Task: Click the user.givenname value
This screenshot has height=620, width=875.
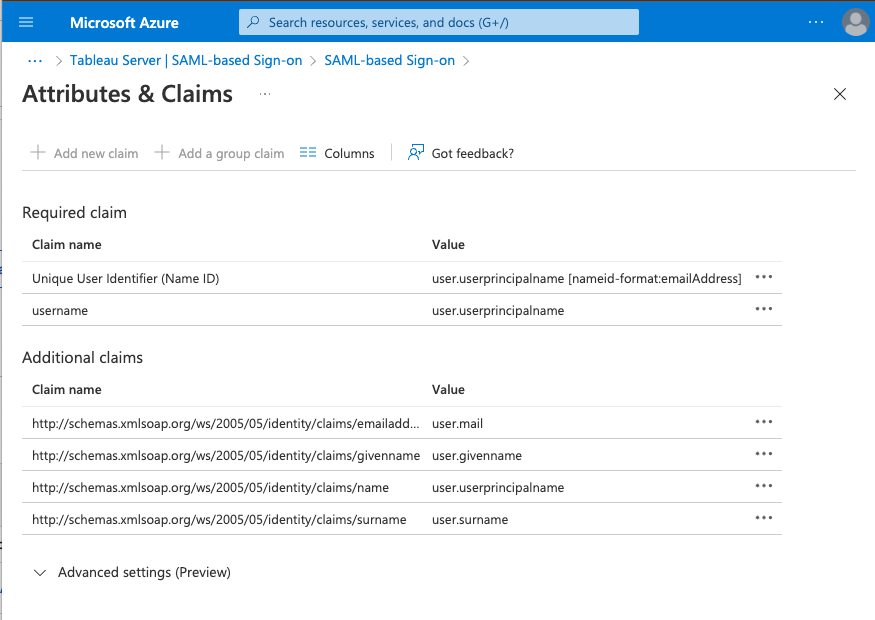Action: 477,455
